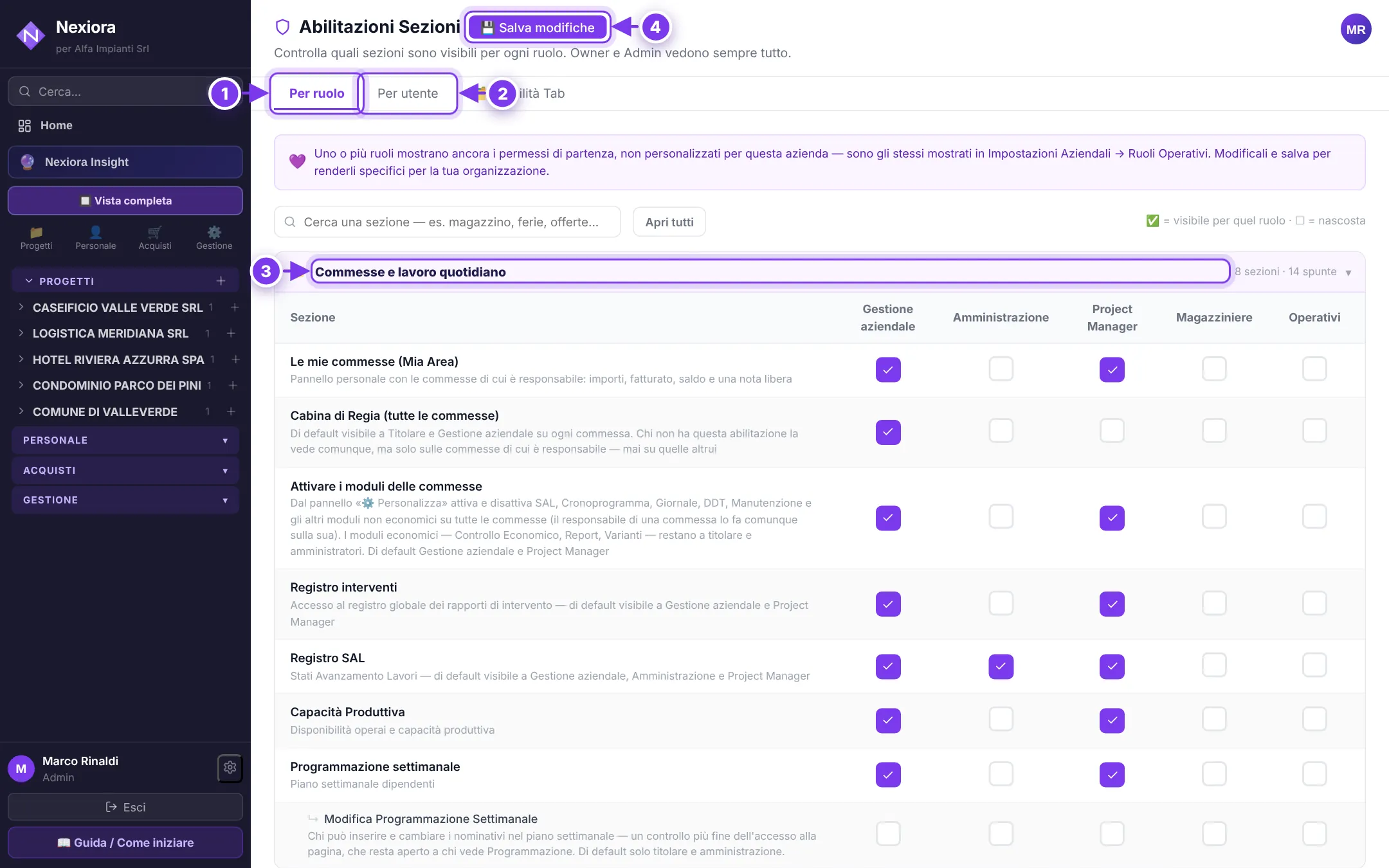
Task: Expand the GESTIONE sidebar section
Action: click(x=125, y=500)
